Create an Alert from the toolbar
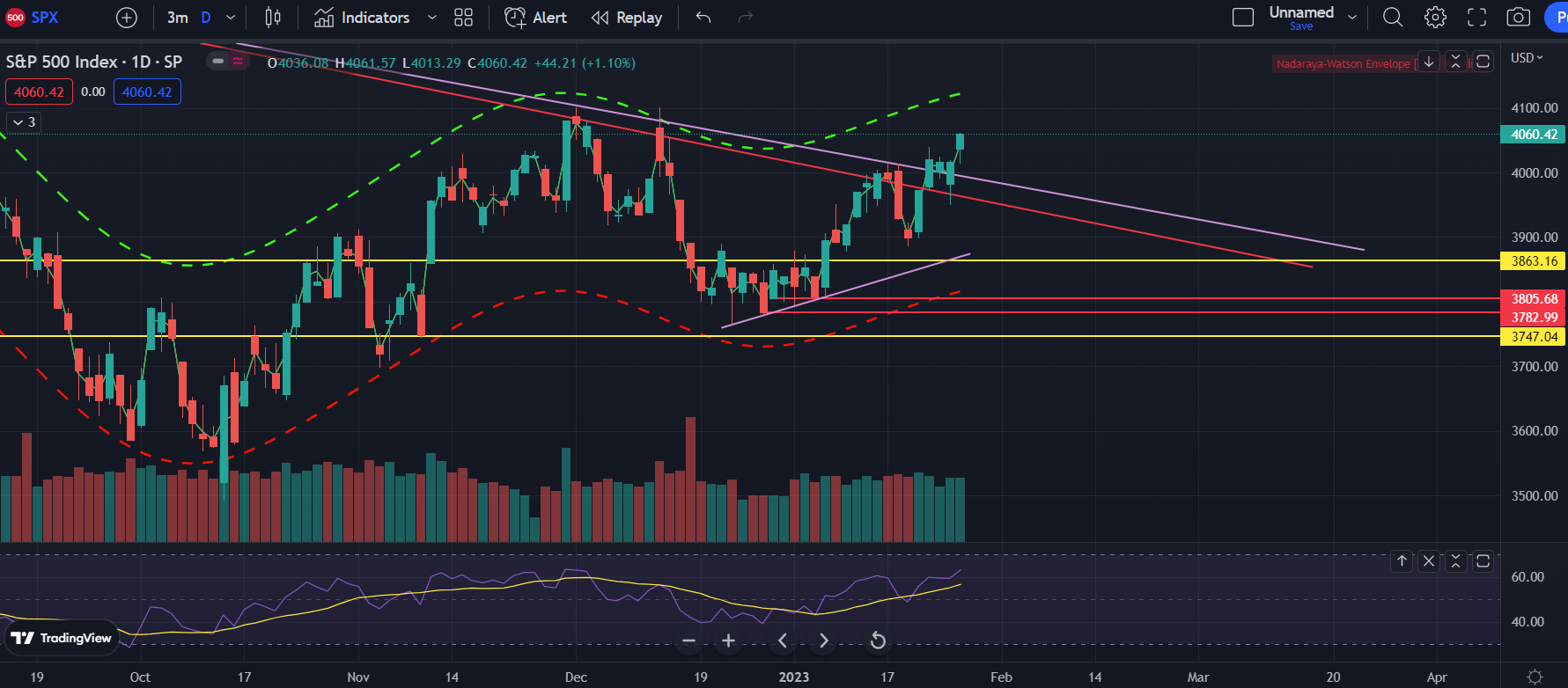Image resolution: width=1568 pixels, height=688 pixels. pyautogui.click(x=536, y=18)
